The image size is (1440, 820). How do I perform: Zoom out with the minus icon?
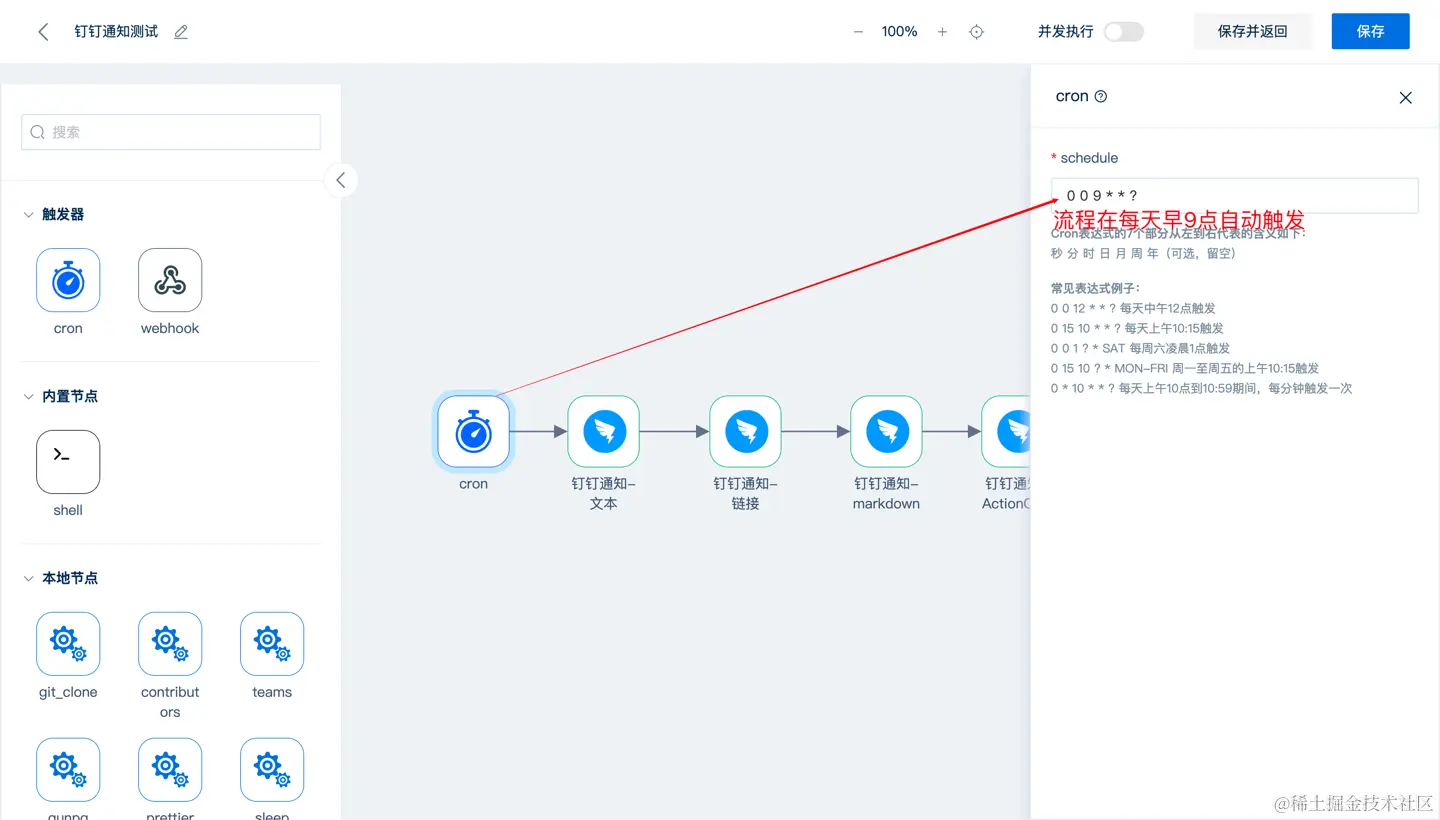[x=858, y=32]
